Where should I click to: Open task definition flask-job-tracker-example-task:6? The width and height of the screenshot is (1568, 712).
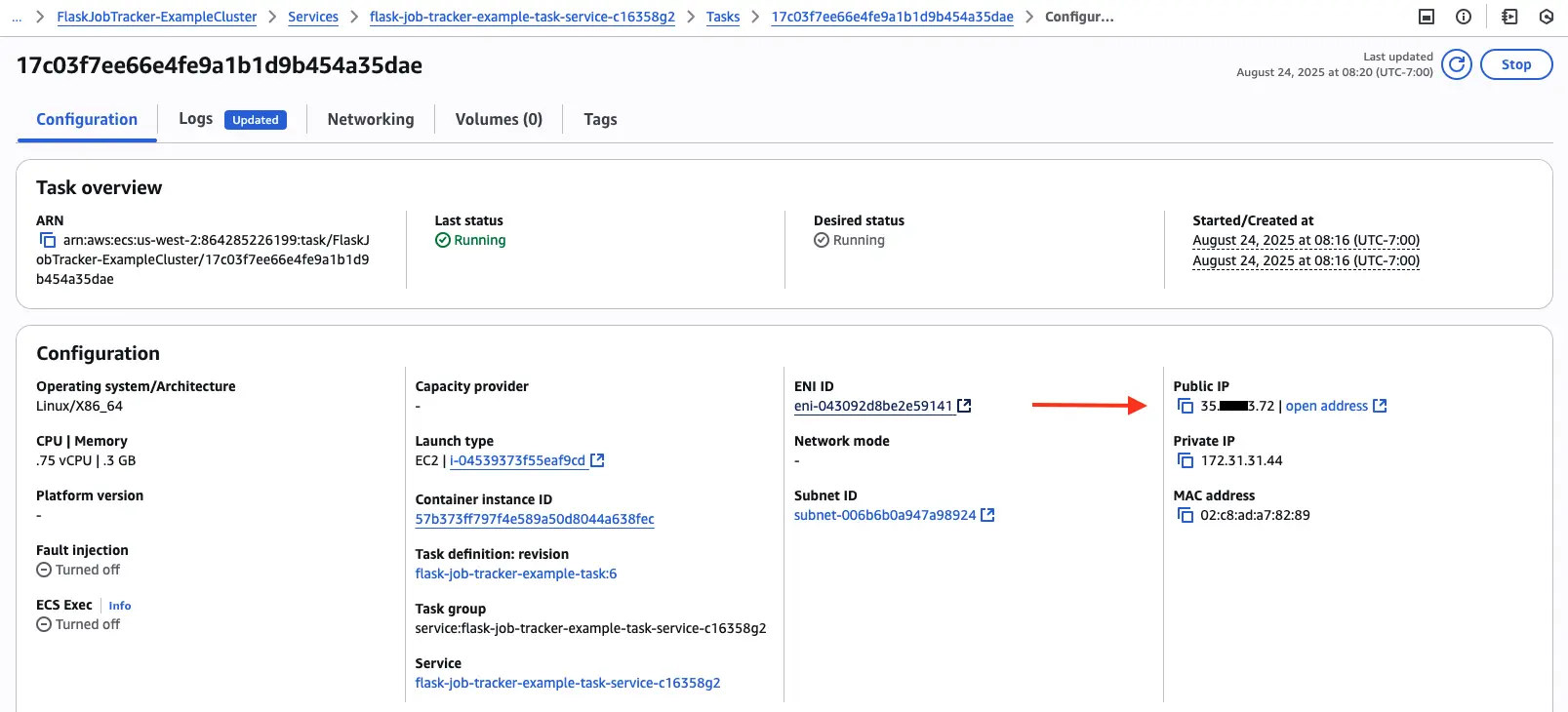516,574
